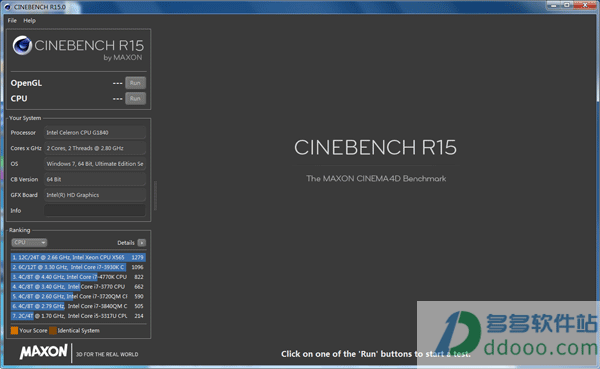Select ranking row Intel Core i5-3317U
This screenshot has width=600, height=369.
(78, 316)
